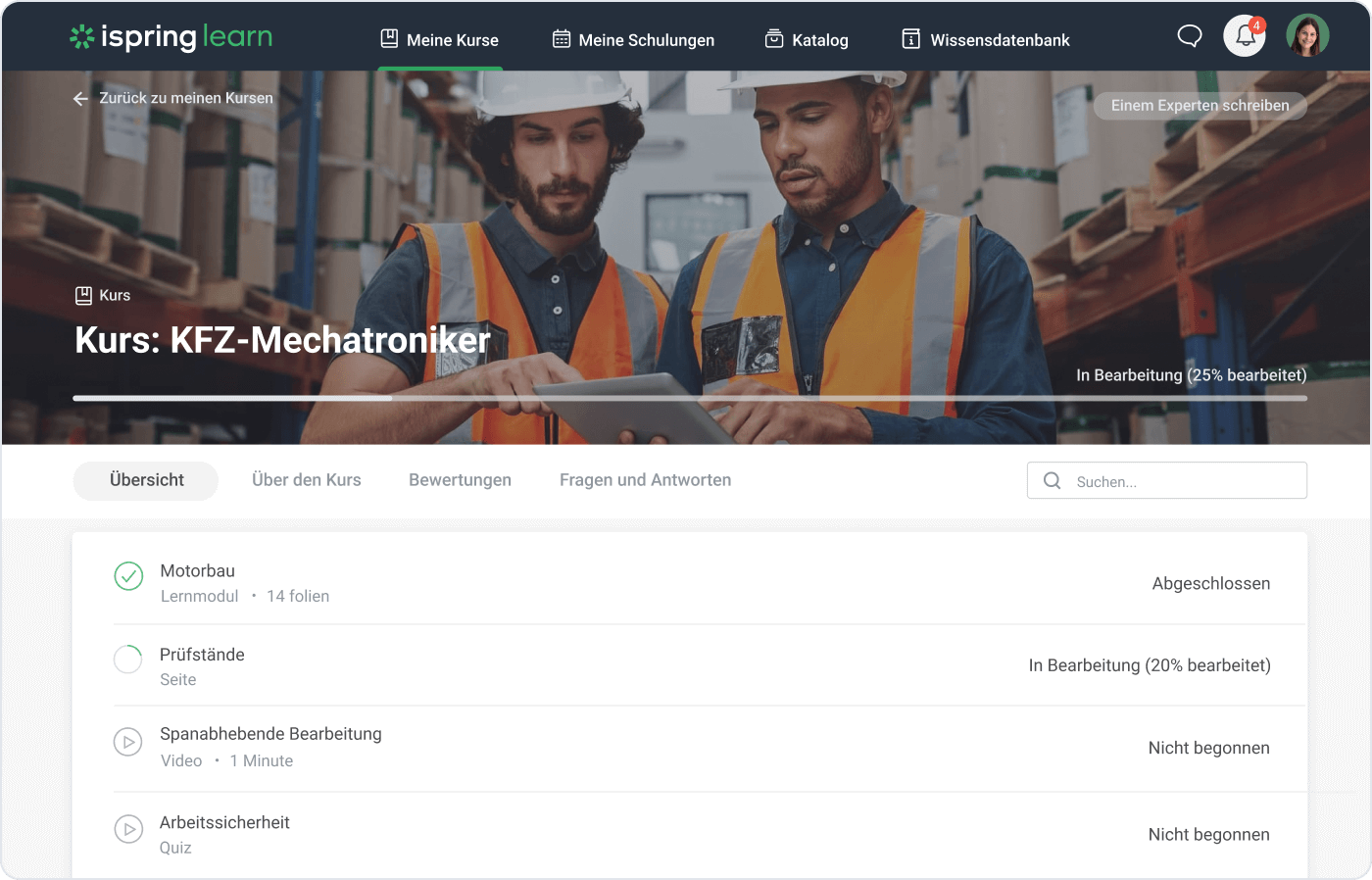
Task: Open the Katalog page
Action: click(x=807, y=40)
